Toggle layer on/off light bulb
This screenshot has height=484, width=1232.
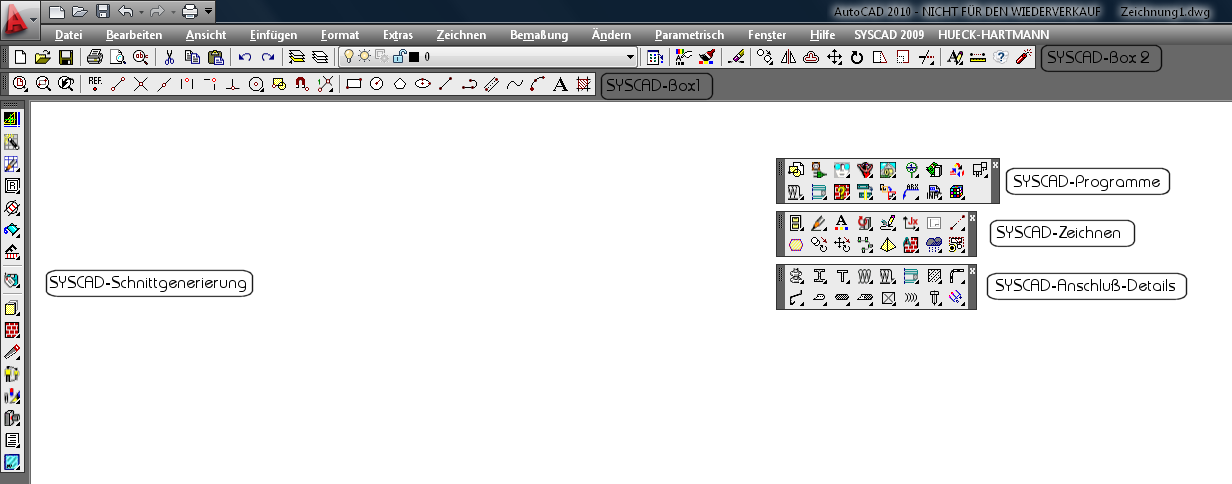click(x=350, y=57)
